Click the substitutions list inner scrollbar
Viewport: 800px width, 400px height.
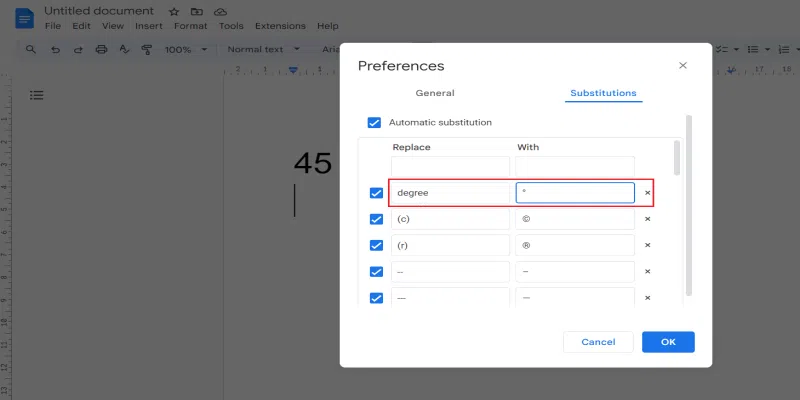point(677,158)
